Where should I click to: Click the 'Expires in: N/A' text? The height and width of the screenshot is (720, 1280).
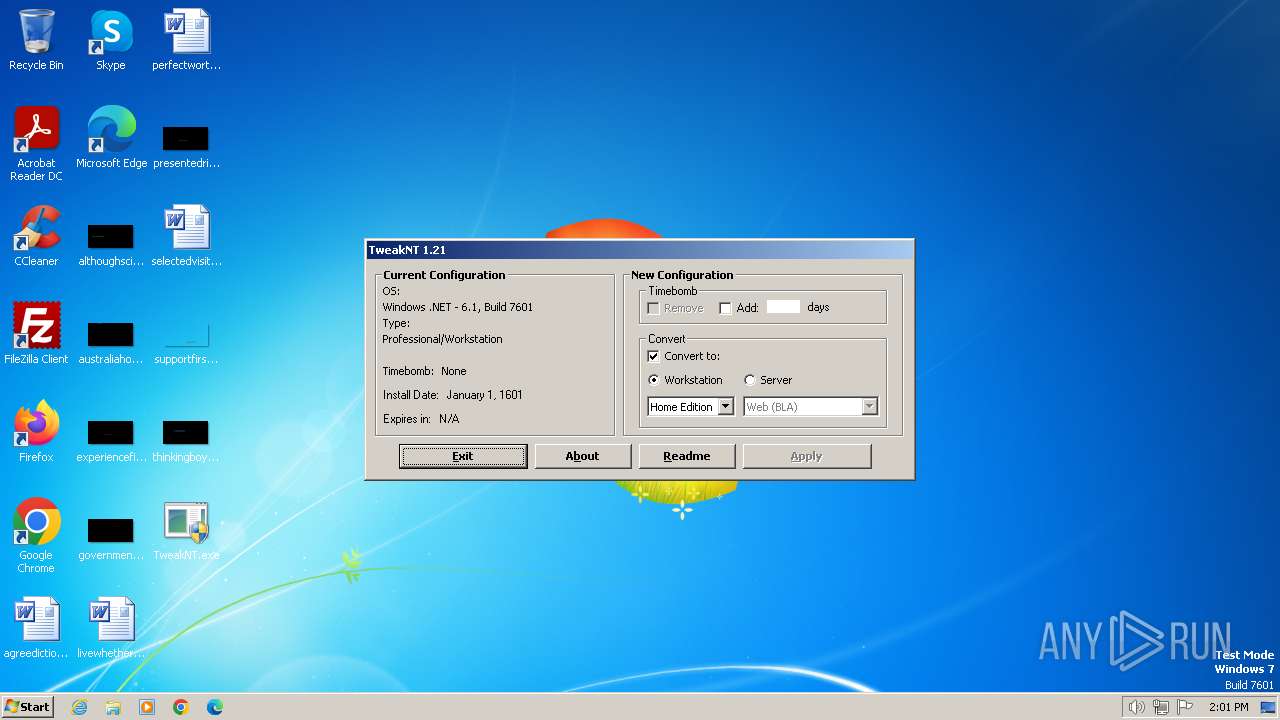point(421,419)
